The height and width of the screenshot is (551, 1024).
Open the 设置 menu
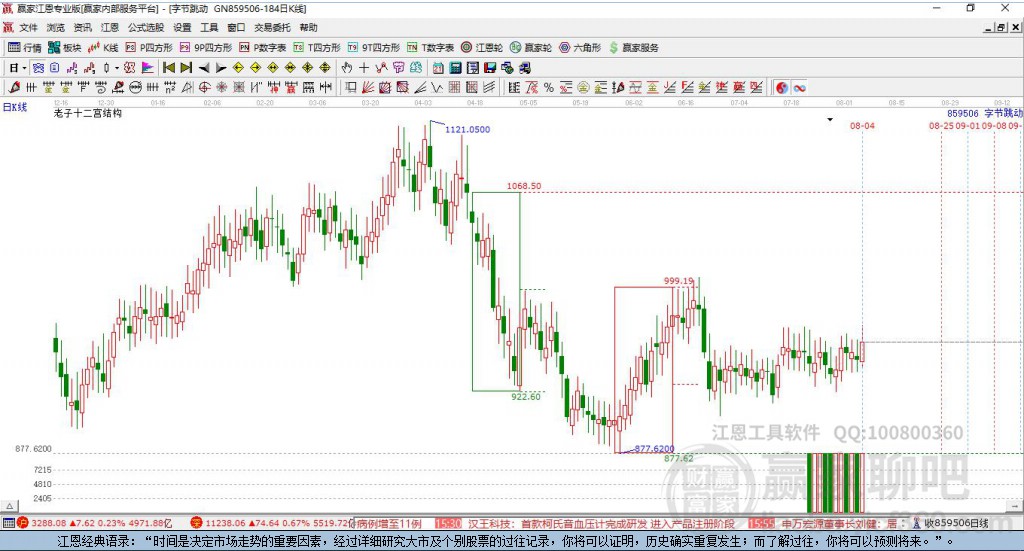pyautogui.click(x=182, y=27)
